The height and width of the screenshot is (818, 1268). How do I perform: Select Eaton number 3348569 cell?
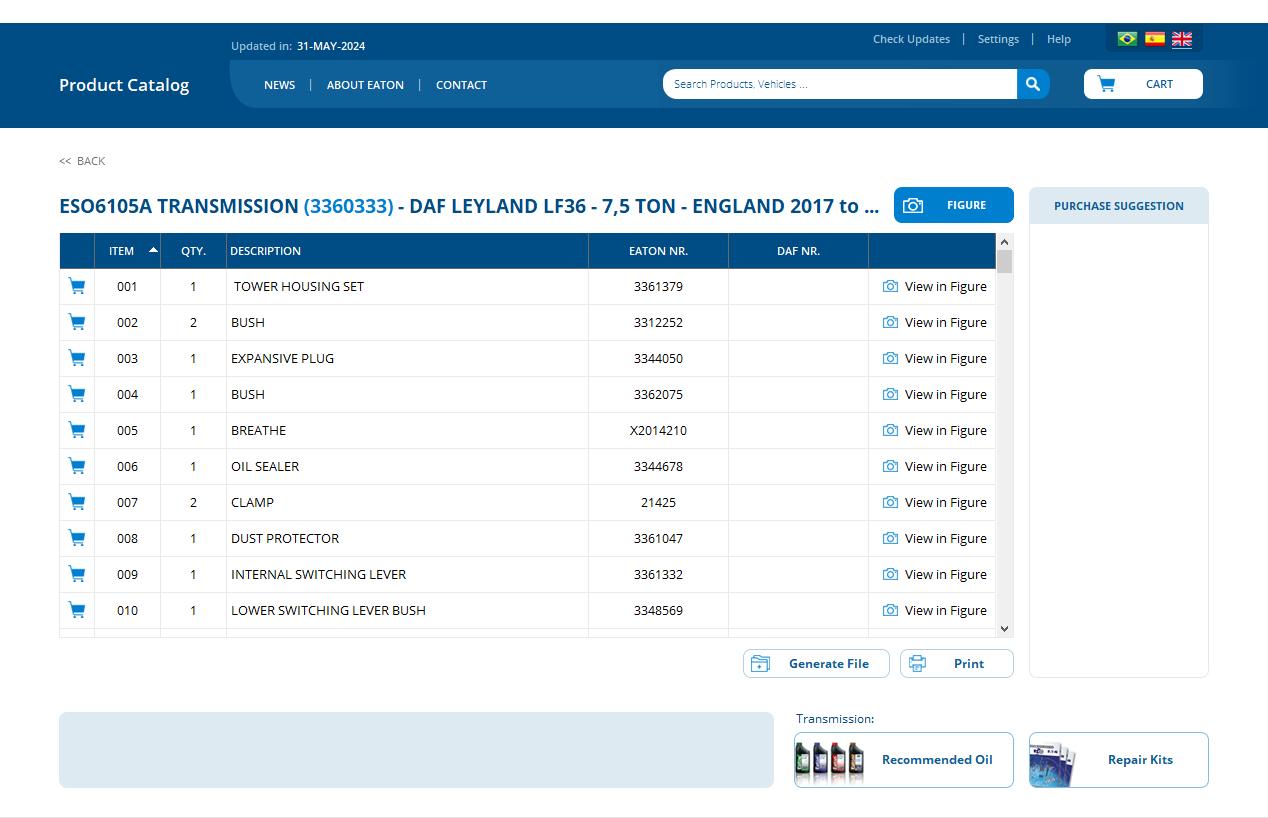658,610
